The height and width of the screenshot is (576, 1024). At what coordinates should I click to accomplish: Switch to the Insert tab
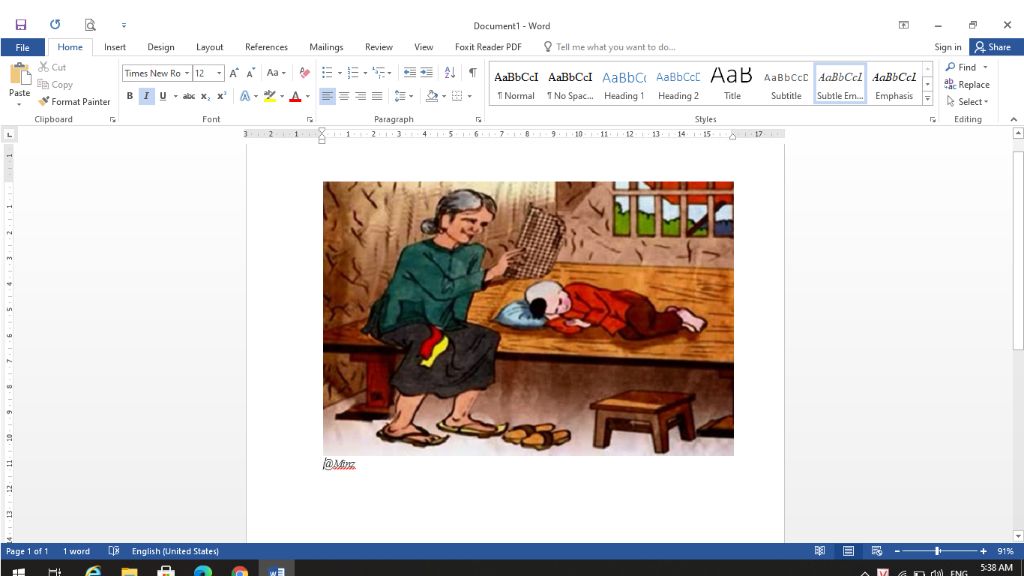[115, 47]
